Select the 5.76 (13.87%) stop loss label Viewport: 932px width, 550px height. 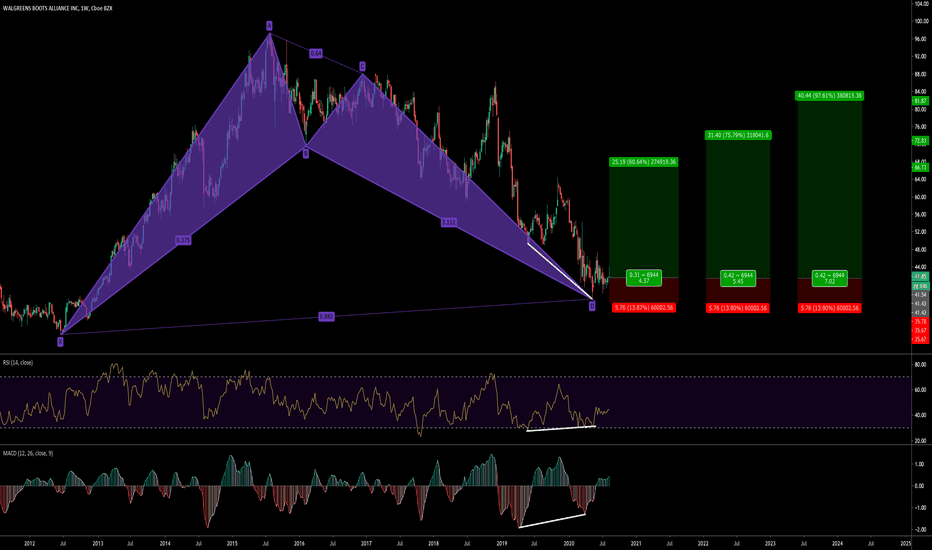pyautogui.click(x=645, y=307)
